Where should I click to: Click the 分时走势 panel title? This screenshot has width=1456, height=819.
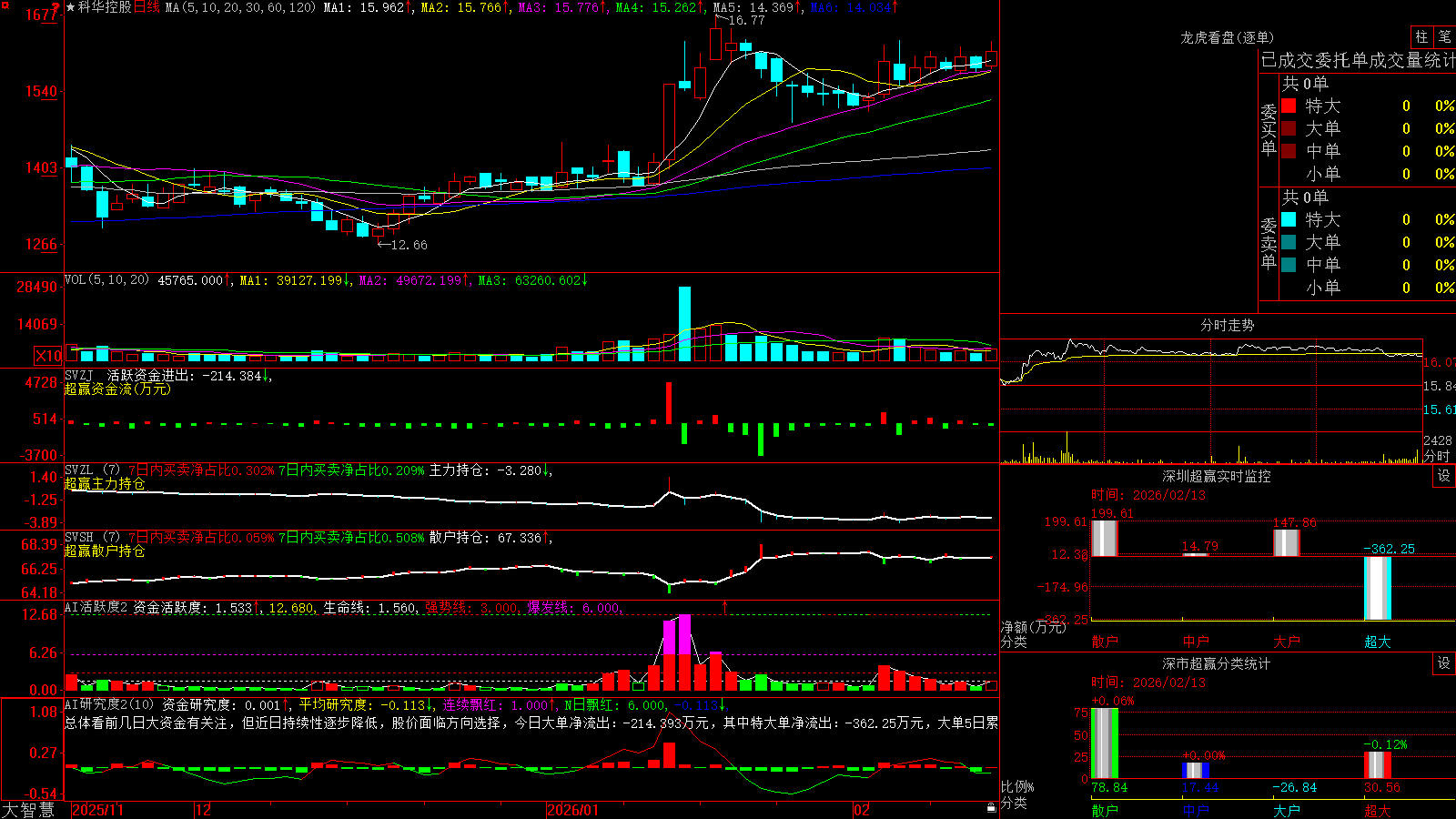click(x=1227, y=325)
